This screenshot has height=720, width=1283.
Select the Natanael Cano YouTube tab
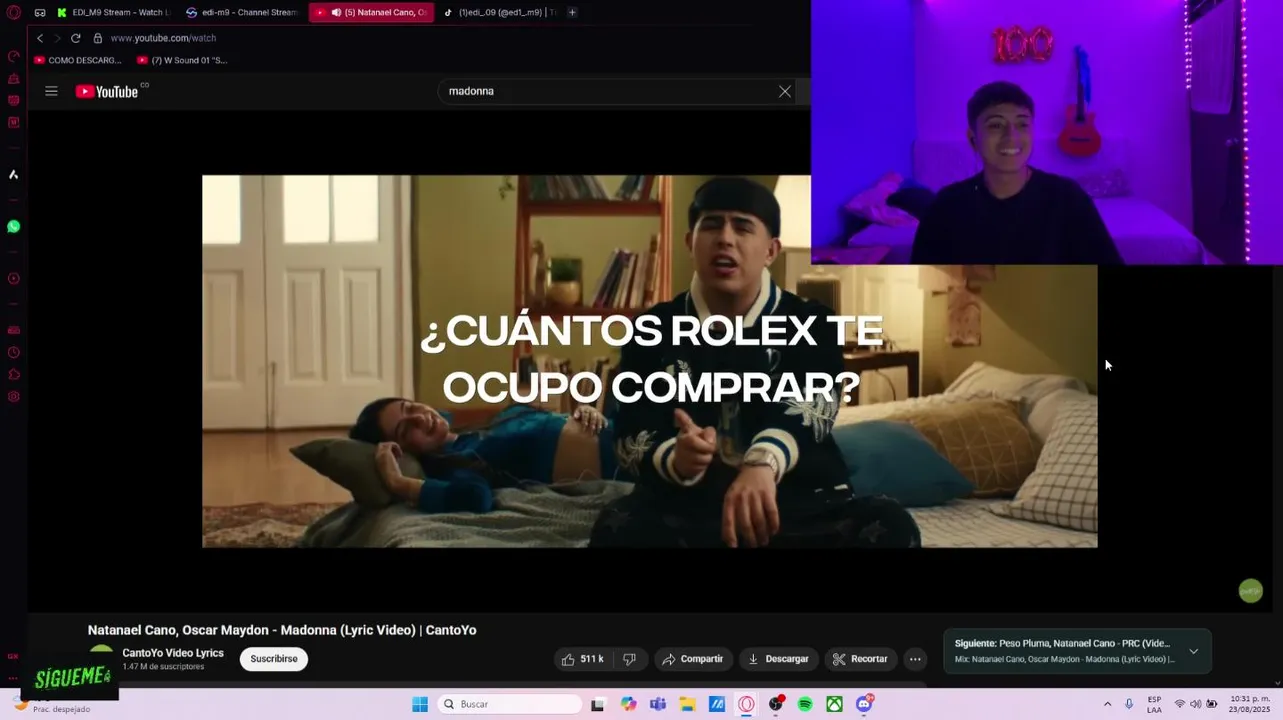click(371, 12)
